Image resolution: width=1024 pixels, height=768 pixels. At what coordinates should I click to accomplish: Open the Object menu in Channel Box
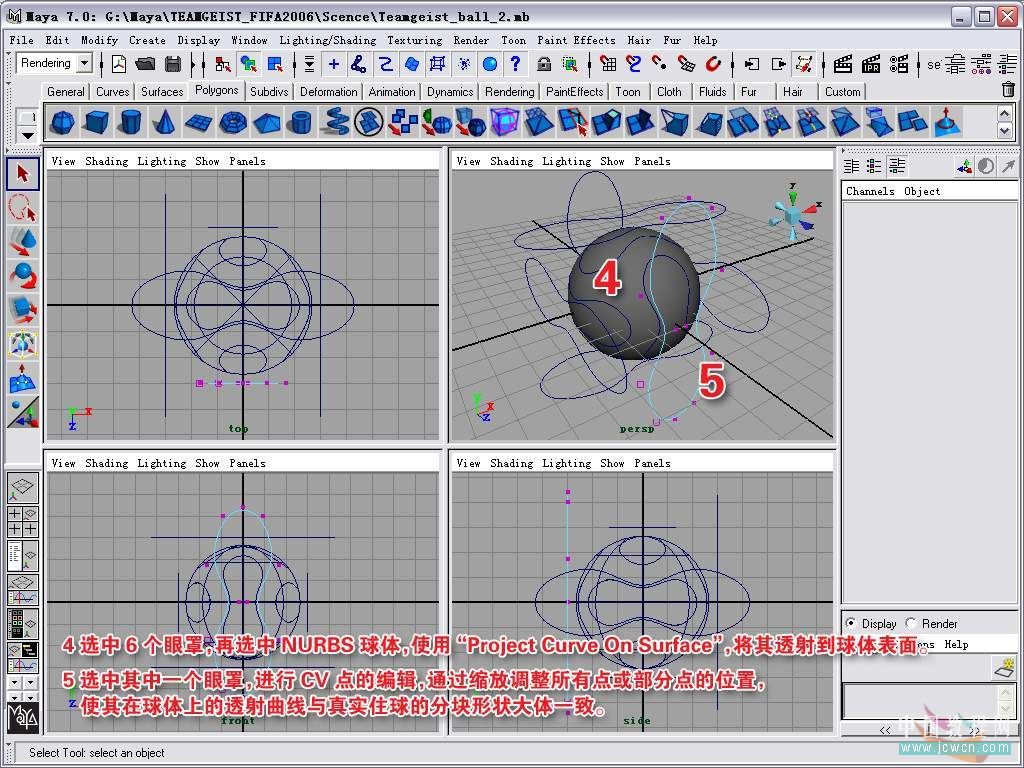click(922, 191)
